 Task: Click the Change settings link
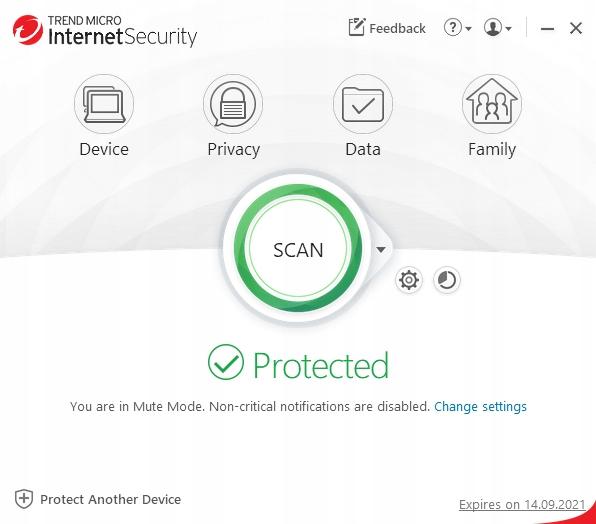[x=480, y=407]
